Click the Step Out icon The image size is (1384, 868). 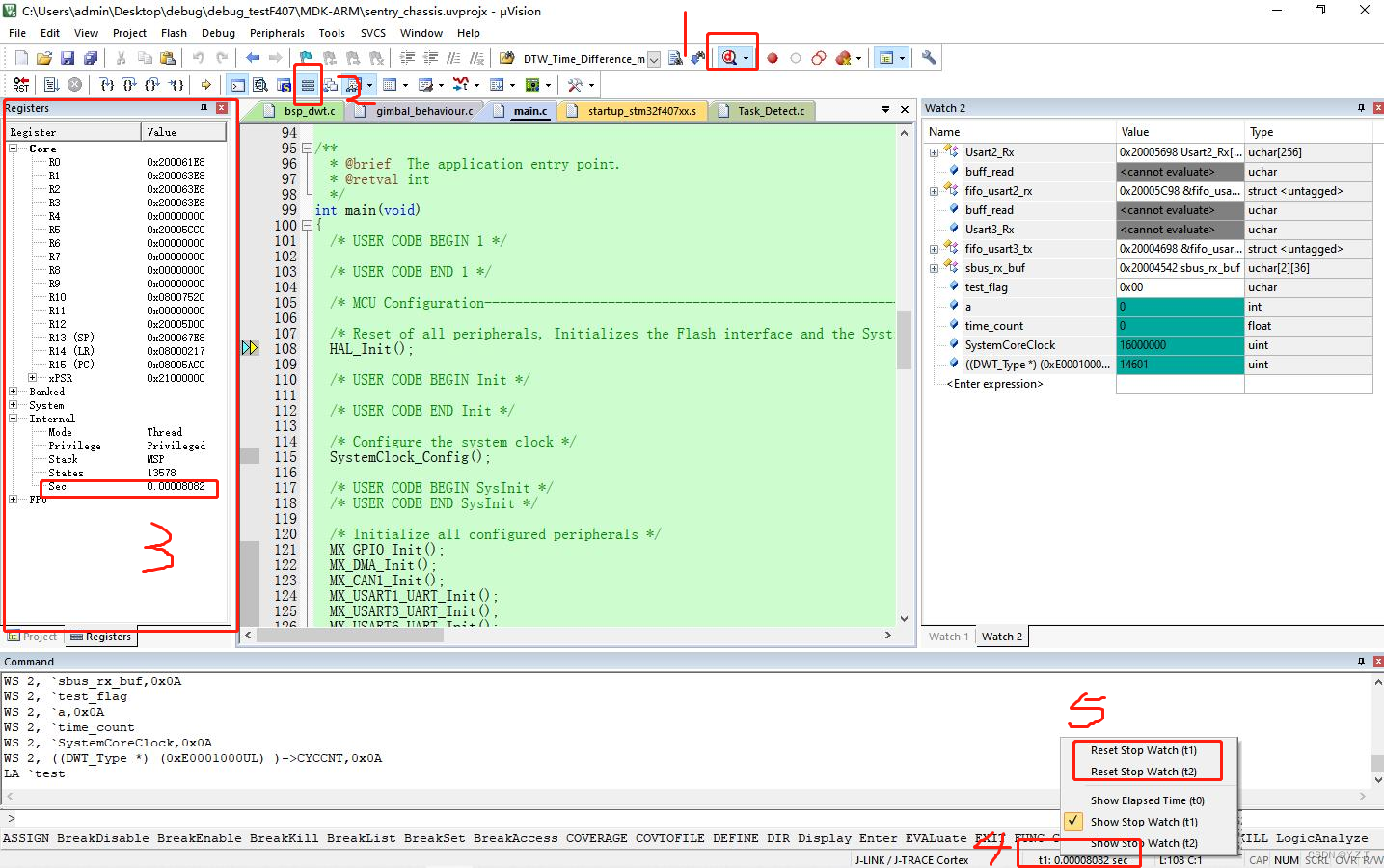[x=152, y=85]
